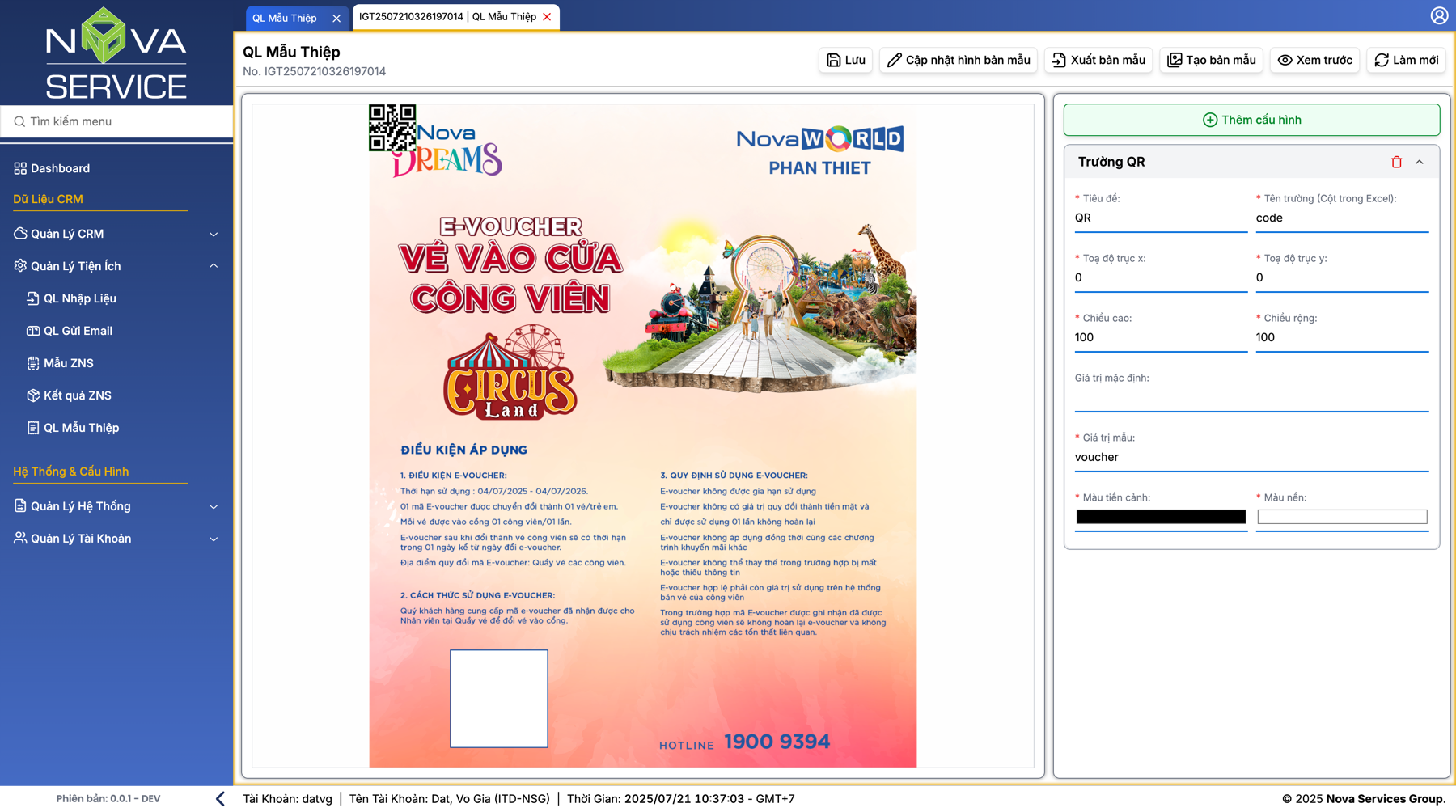Open Mẫu ZNS menu item
Image resolution: width=1456 pixels, height=812 pixels.
tap(69, 363)
